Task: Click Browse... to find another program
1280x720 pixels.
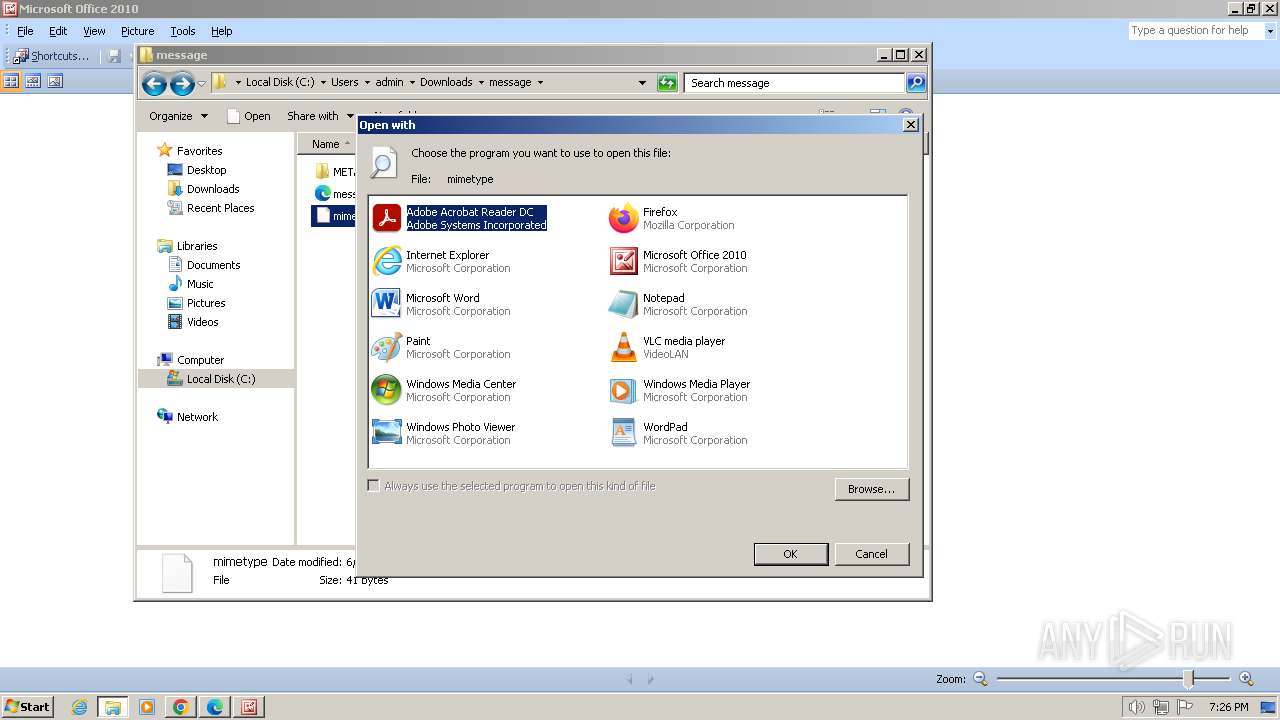Action: pyautogui.click(x=871, y=489)
